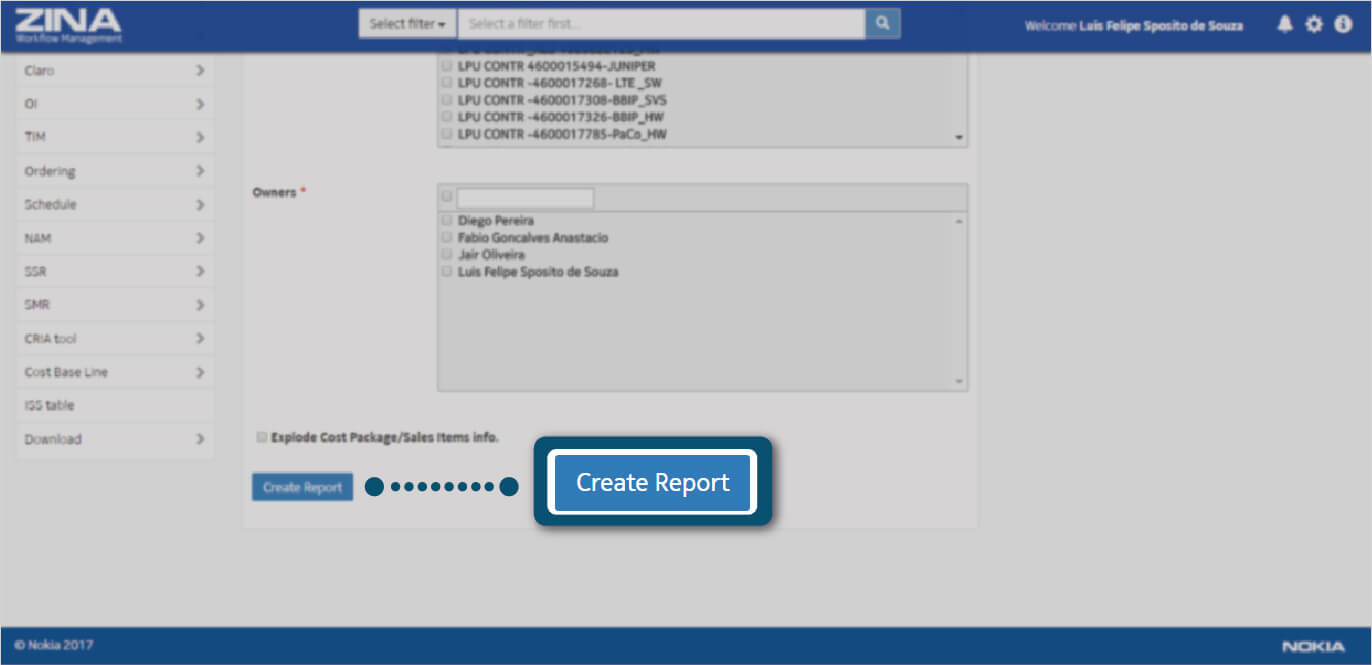This screenshot has width=1372, height=665.
Task: Click the info circle icon
Action: click(x=1343, y=25)
